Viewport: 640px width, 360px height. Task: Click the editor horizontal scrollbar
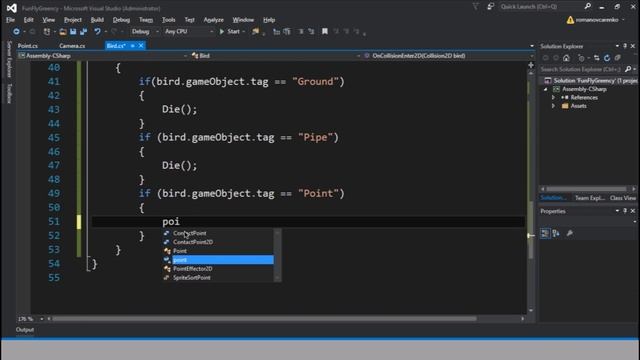coord(264,319)
